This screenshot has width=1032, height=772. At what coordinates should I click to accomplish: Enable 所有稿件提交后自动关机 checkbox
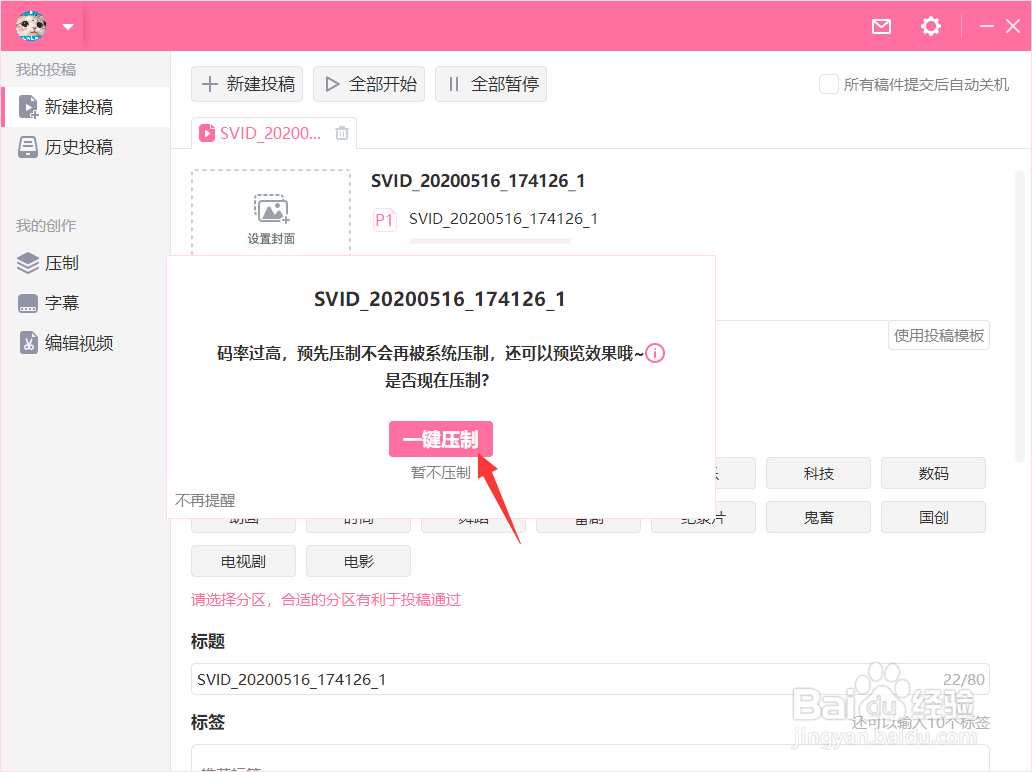[827, 85]
